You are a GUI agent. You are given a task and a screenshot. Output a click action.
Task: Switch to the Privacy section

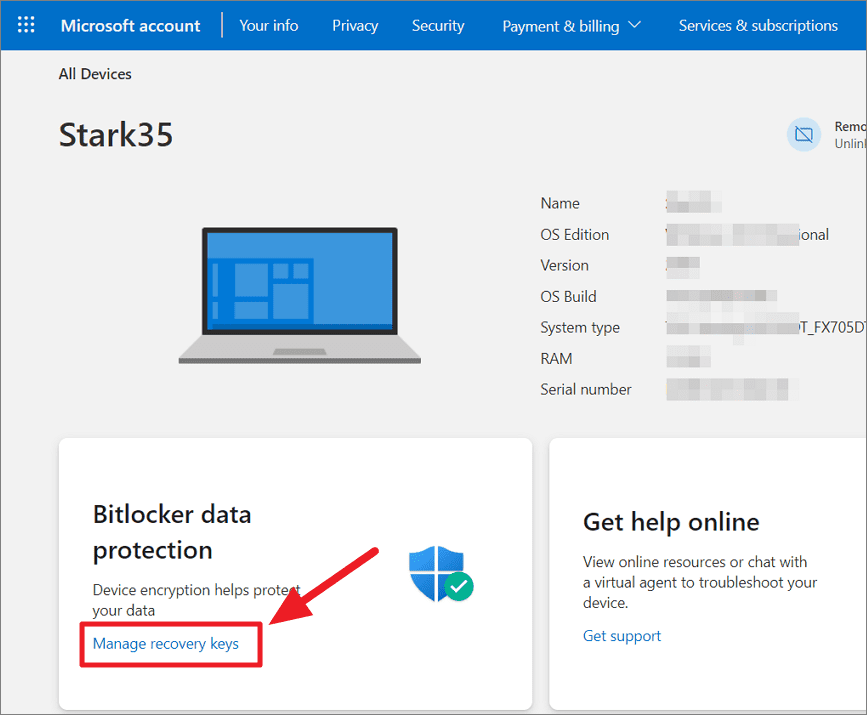(x=355, y=26)
